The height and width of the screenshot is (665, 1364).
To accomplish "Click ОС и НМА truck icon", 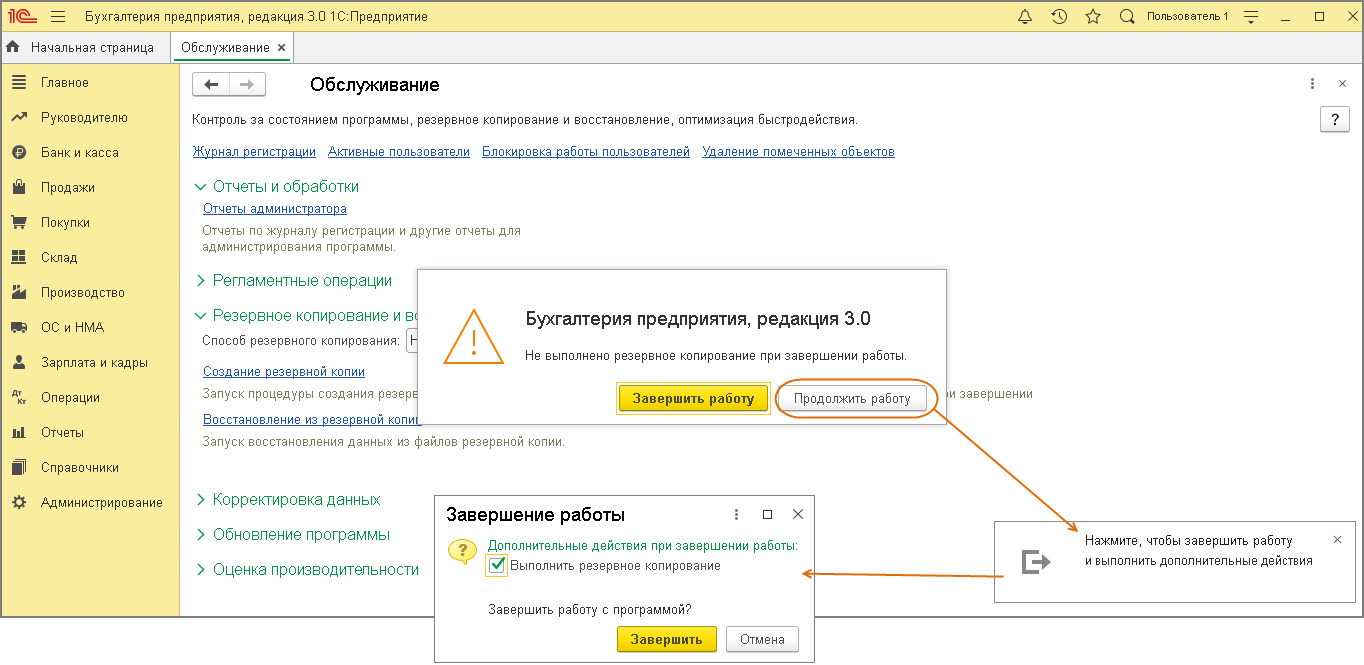I will tap(19, 328).
